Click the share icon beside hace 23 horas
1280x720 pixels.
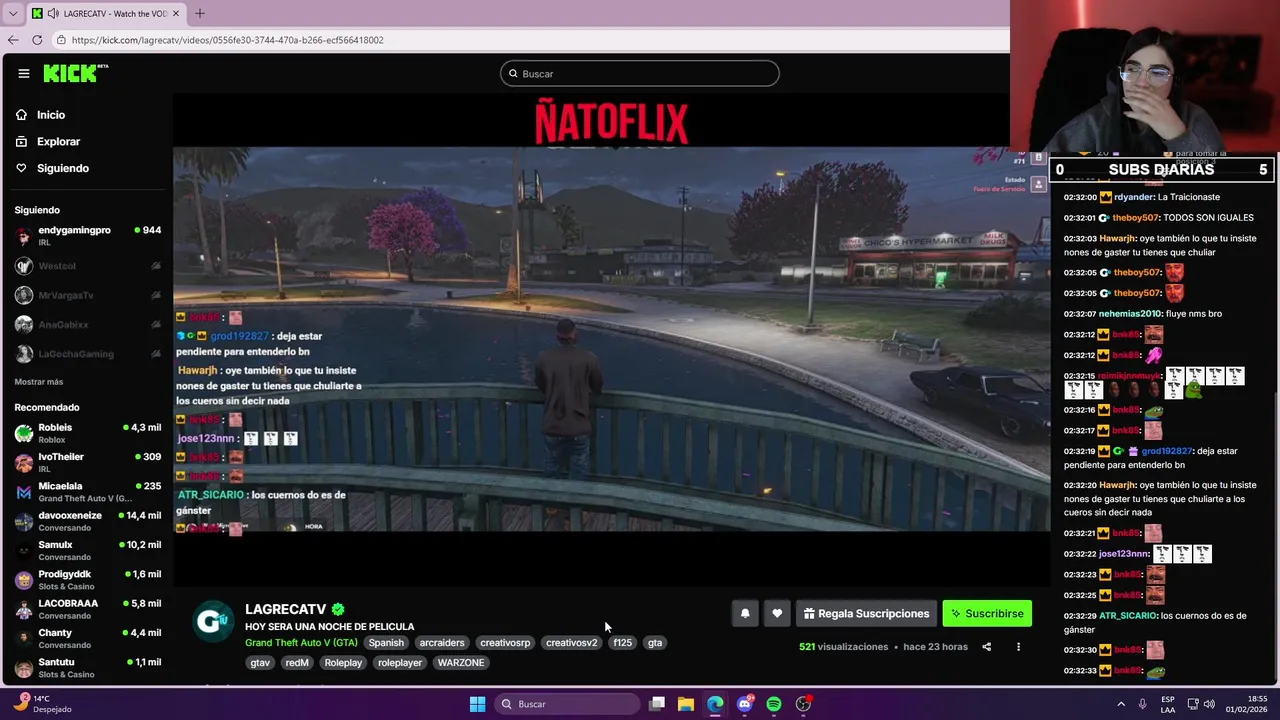pos(986,647)
